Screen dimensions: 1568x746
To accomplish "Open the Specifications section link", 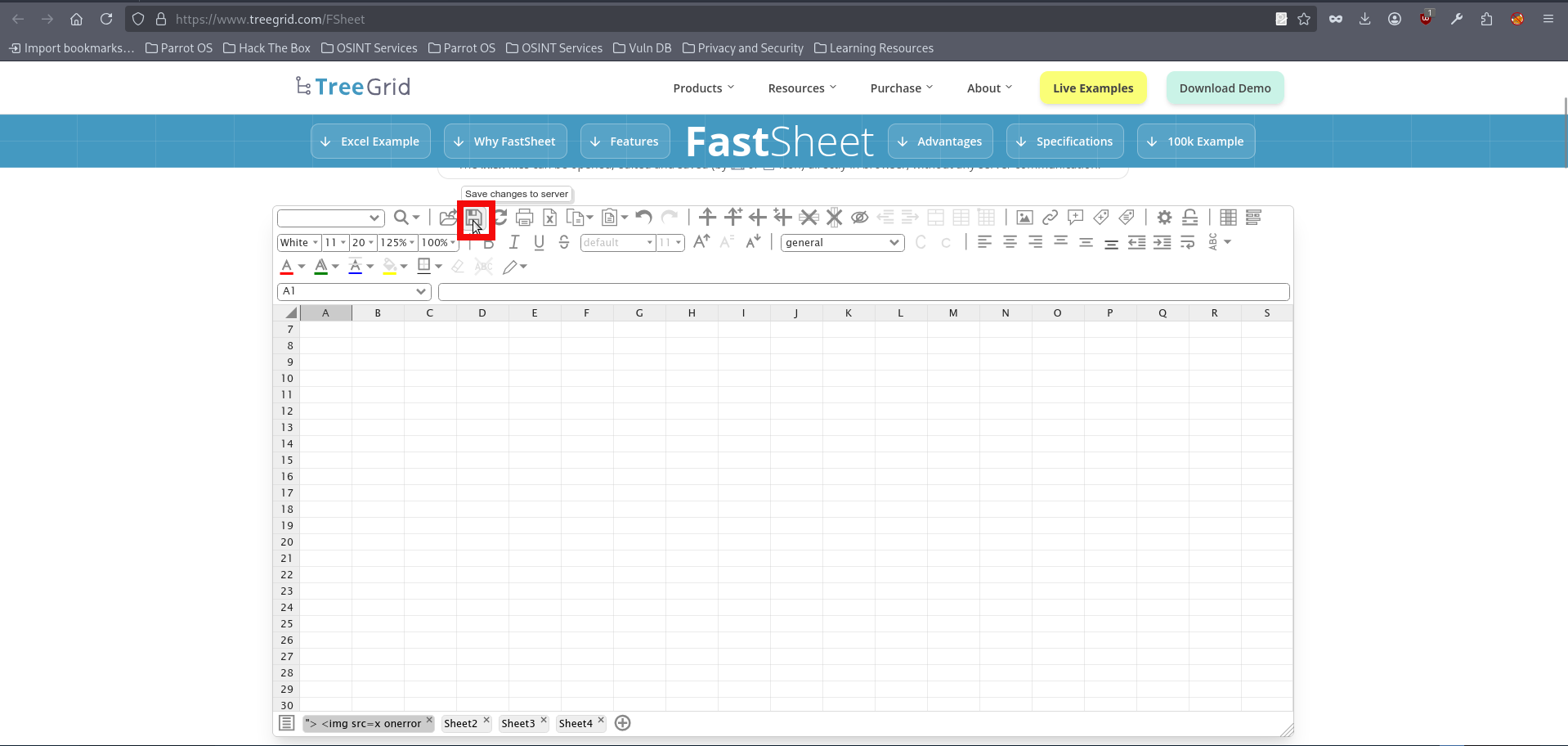I will coord(1064,141).
